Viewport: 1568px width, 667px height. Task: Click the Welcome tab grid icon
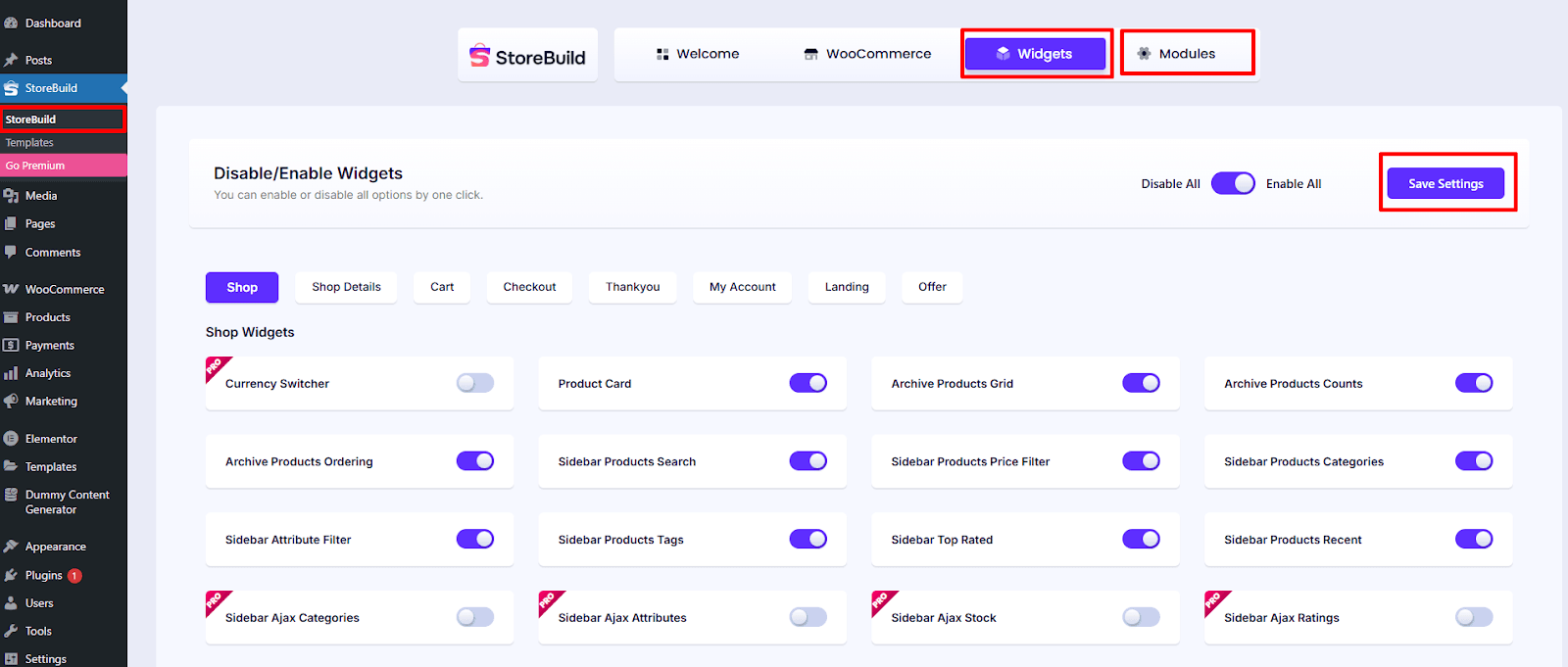662,54
